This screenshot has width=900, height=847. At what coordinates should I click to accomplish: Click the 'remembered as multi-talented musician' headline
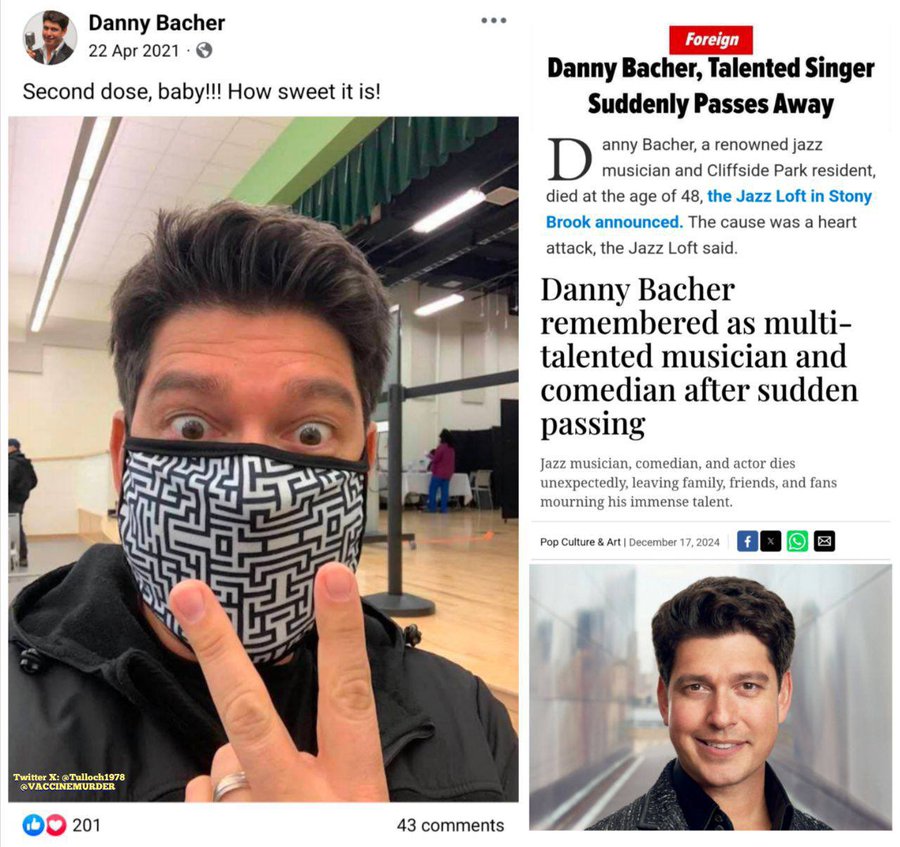pyautogui.click(x=699, y=356)
